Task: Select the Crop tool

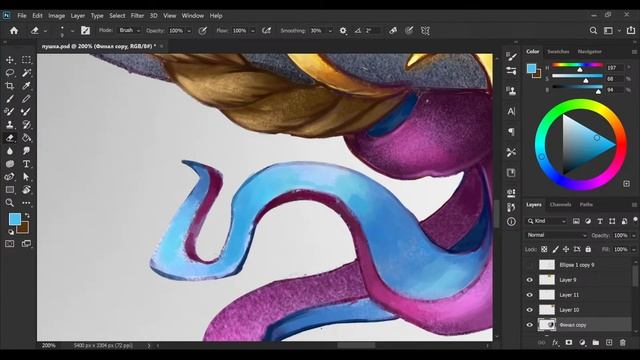Action: 10,86
